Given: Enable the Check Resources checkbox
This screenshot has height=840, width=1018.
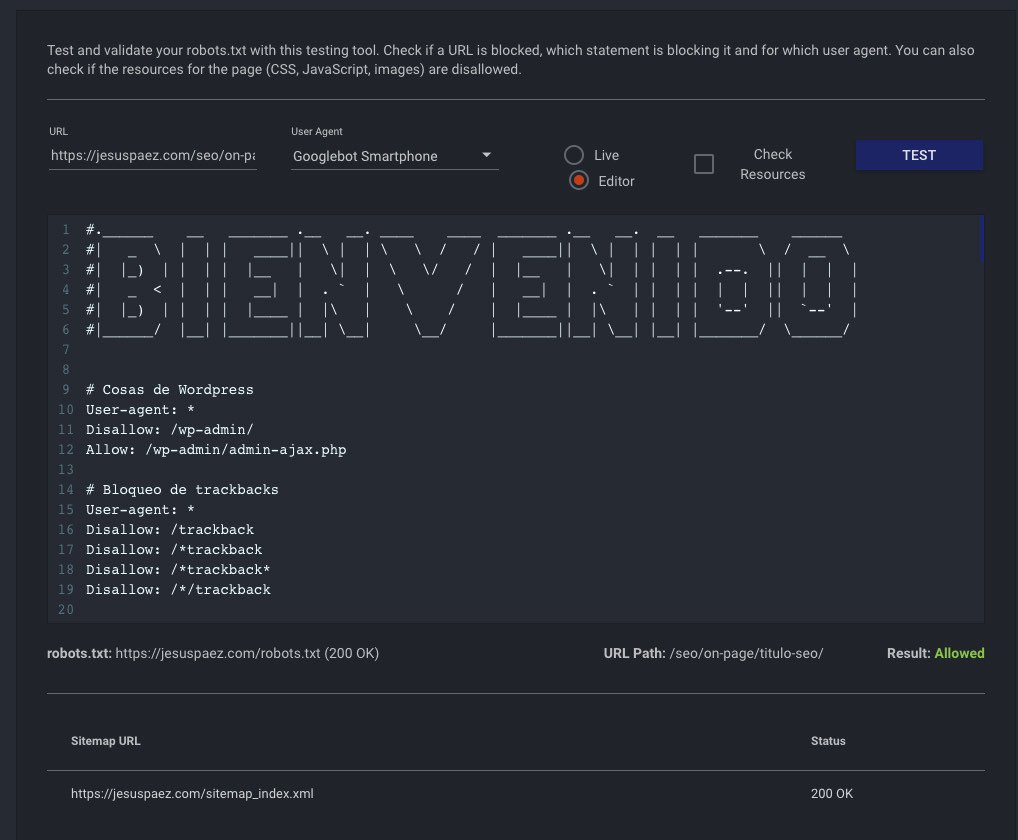Looking at the screenshot, I should [704, 164].
